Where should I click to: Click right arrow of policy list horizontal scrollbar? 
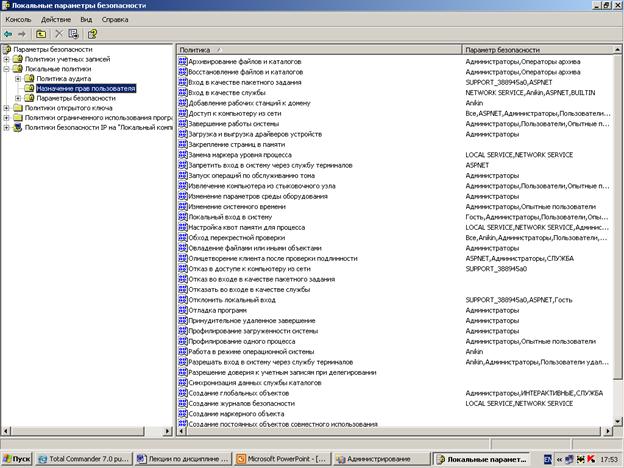coord(608,431)
